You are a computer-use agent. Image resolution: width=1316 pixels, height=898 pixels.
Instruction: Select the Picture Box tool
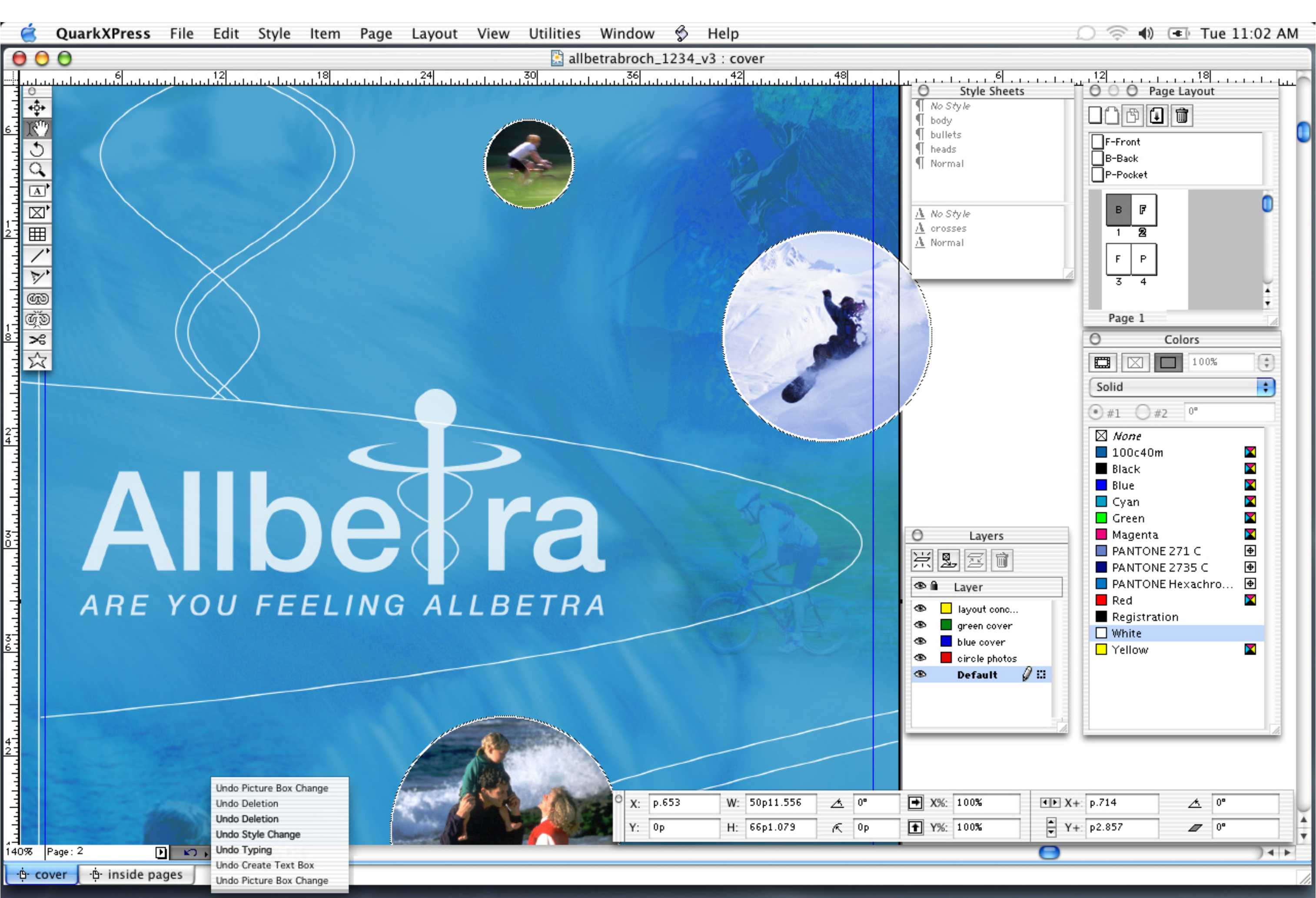click(x=37, y=212)
